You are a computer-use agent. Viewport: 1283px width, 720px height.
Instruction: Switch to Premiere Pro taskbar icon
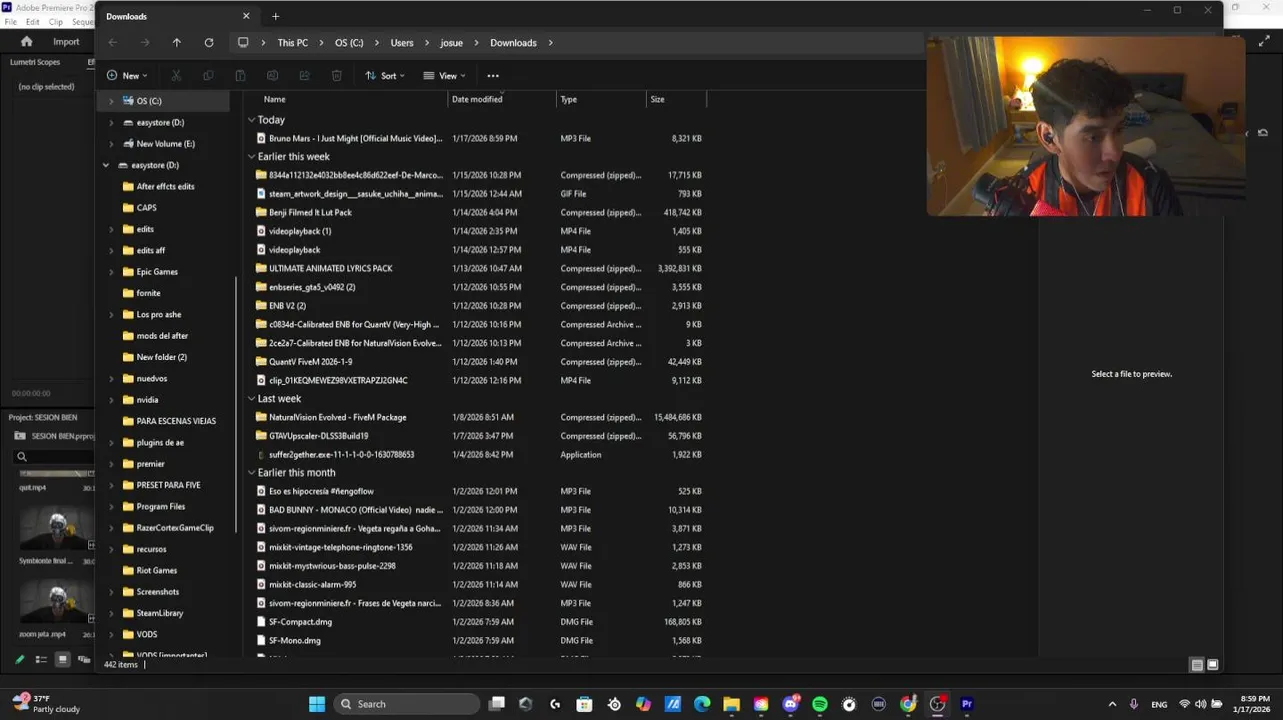967,704
